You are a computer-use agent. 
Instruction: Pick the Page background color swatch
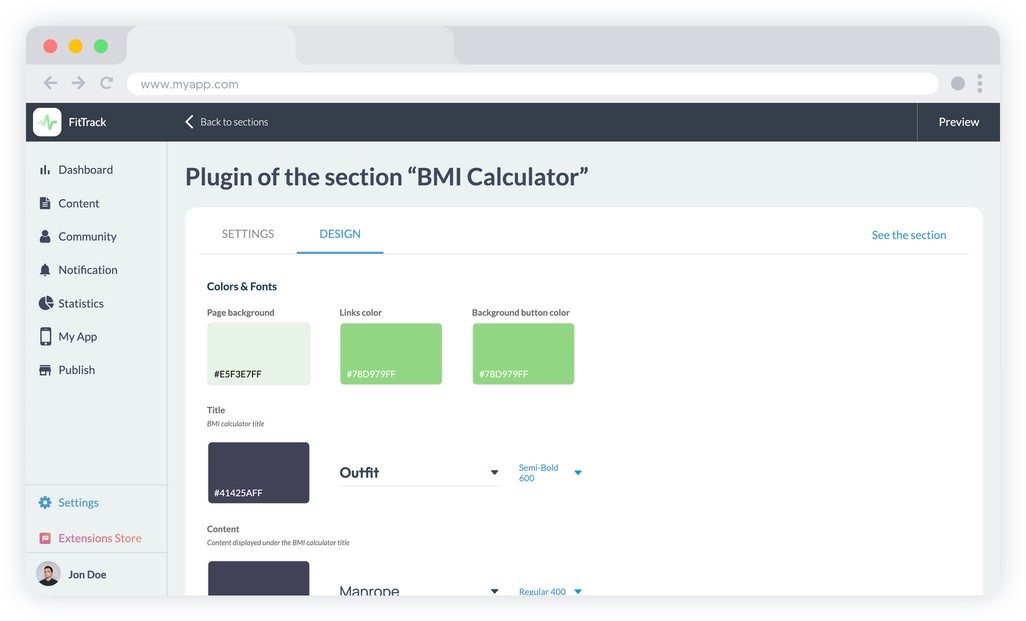pos(259,353)
